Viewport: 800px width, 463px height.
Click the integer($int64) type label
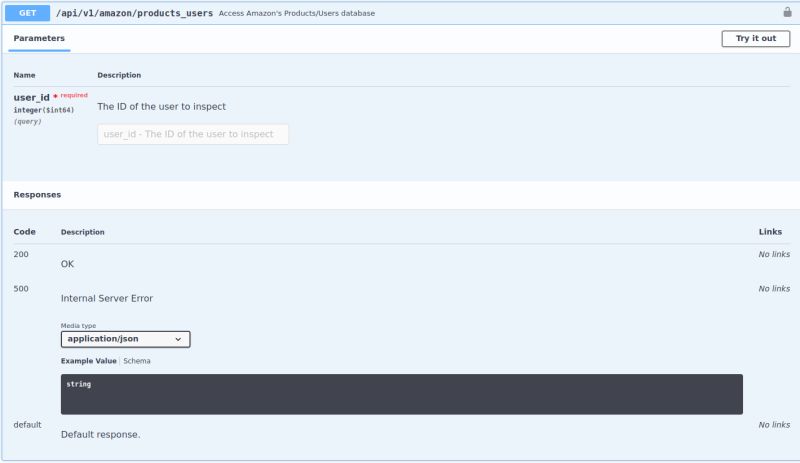point(44,110)
